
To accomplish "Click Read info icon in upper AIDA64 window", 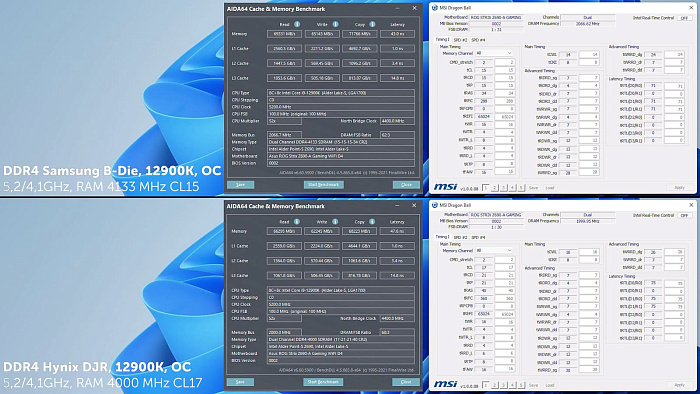I will coord(297,24).
